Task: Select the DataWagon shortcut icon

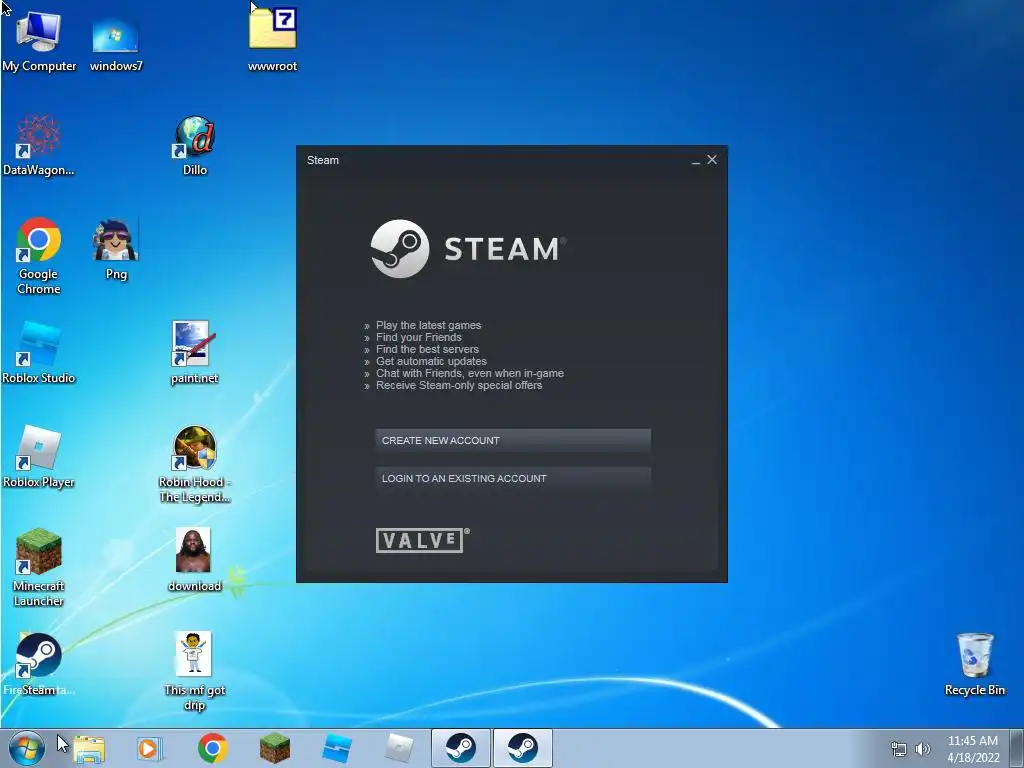Action: tap(39, 145)
